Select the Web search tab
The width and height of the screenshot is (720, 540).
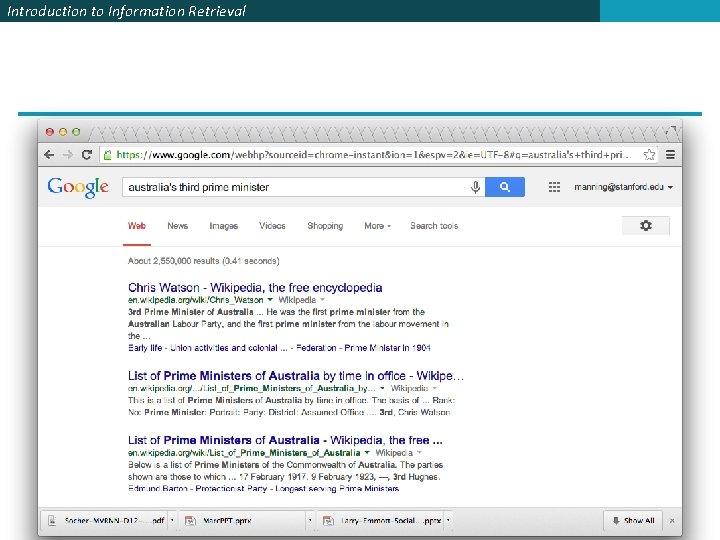coord(137,226)
